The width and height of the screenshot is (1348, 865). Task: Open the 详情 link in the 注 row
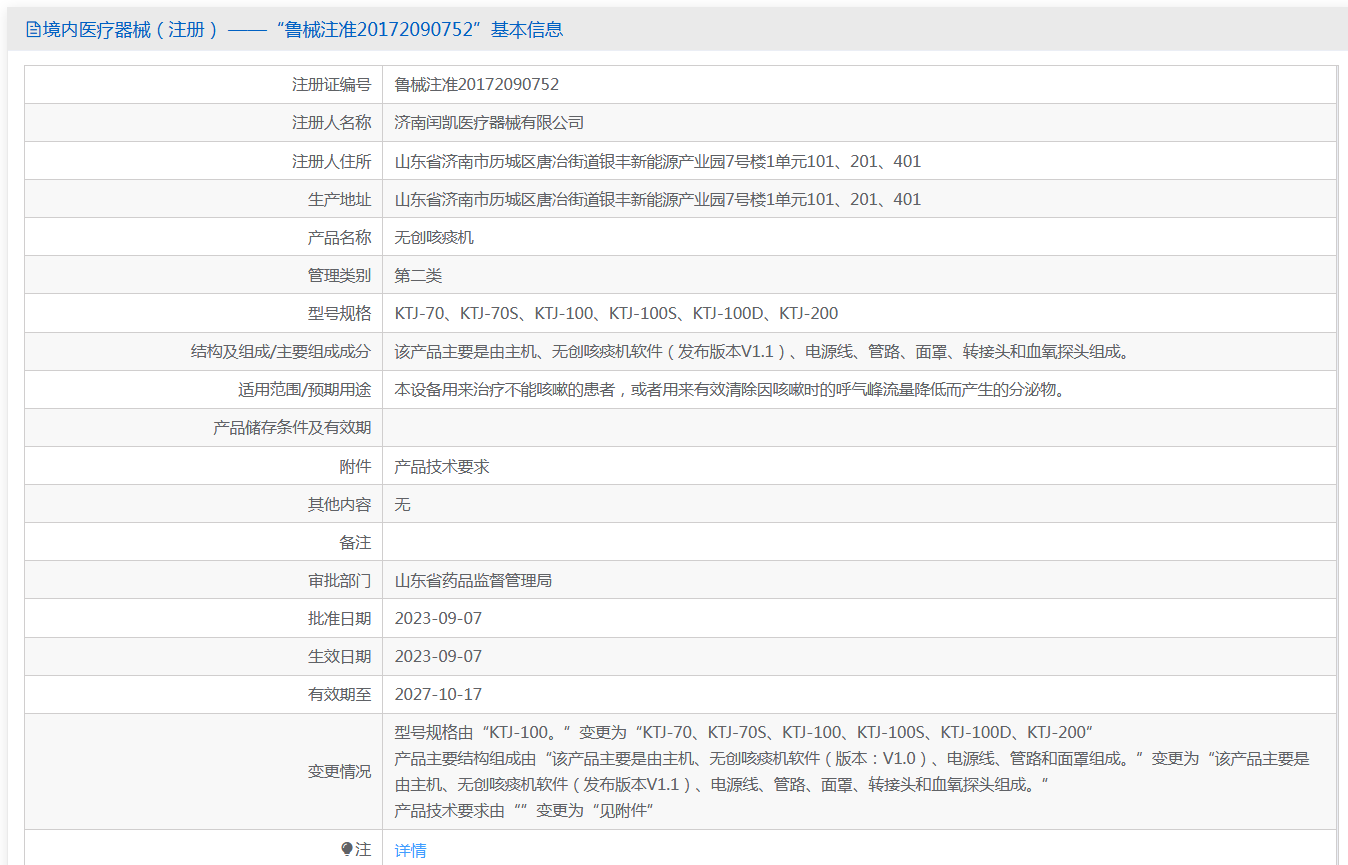point(410,850)
